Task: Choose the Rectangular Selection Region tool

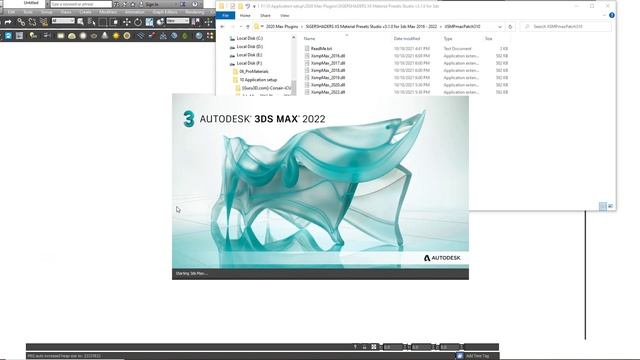Action: [103, 22]
